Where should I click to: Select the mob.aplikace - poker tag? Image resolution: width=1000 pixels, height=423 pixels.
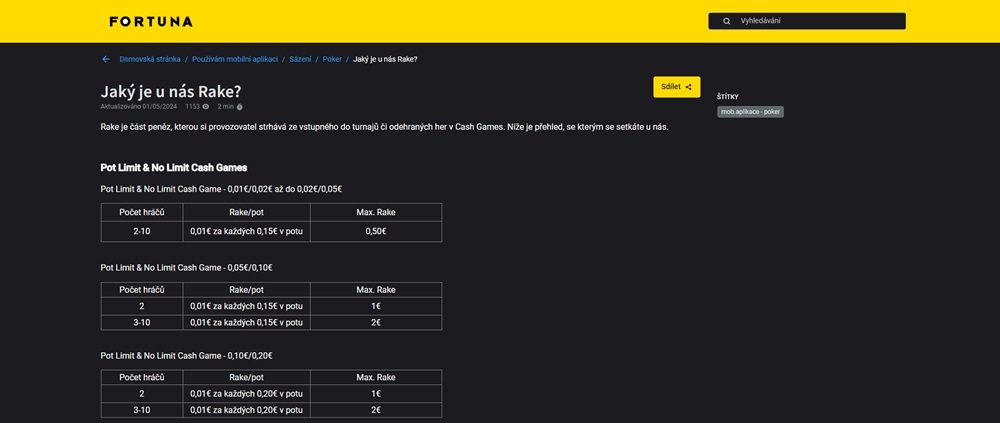(750, 112)
